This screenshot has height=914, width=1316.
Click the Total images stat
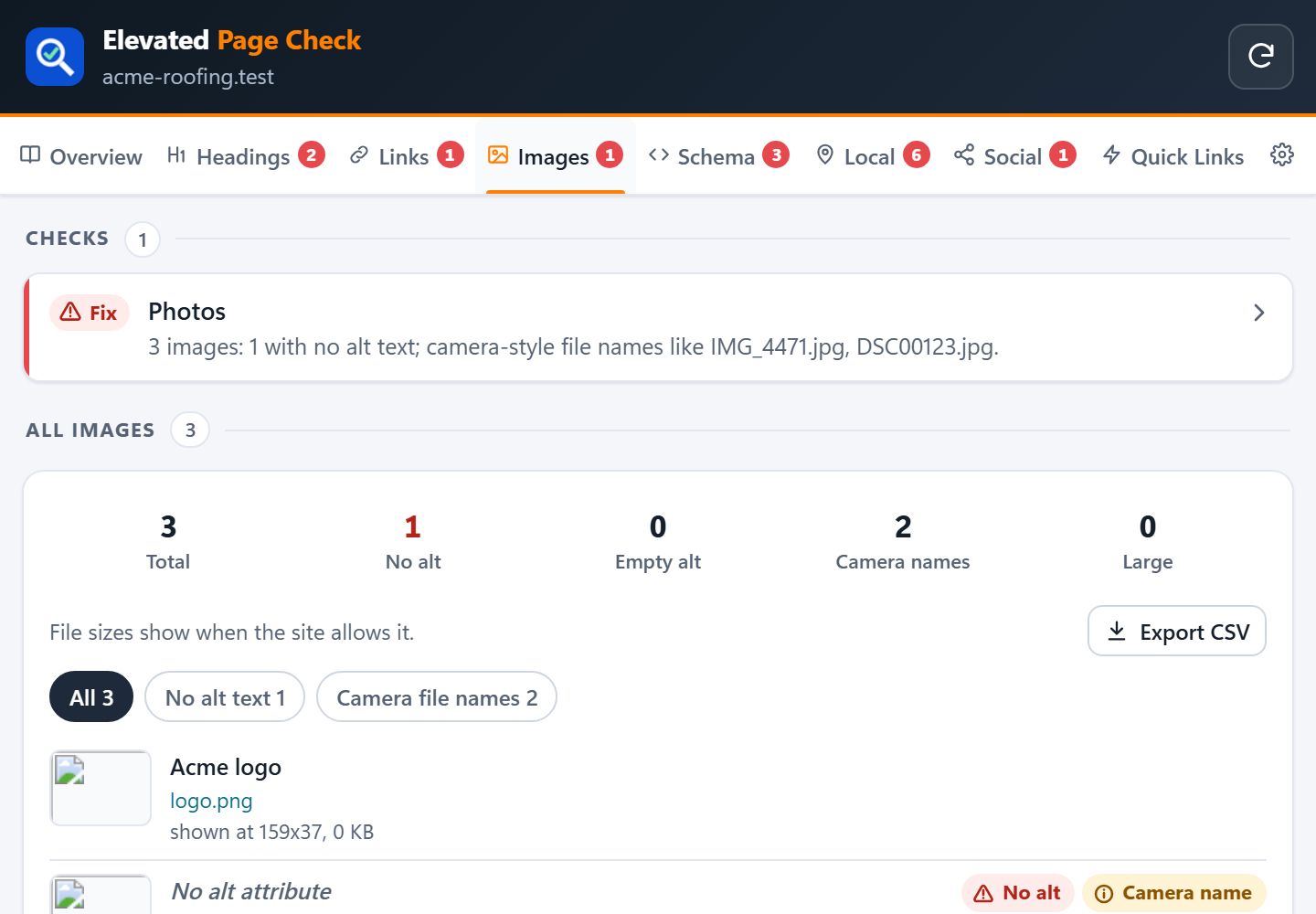point(168,541)
